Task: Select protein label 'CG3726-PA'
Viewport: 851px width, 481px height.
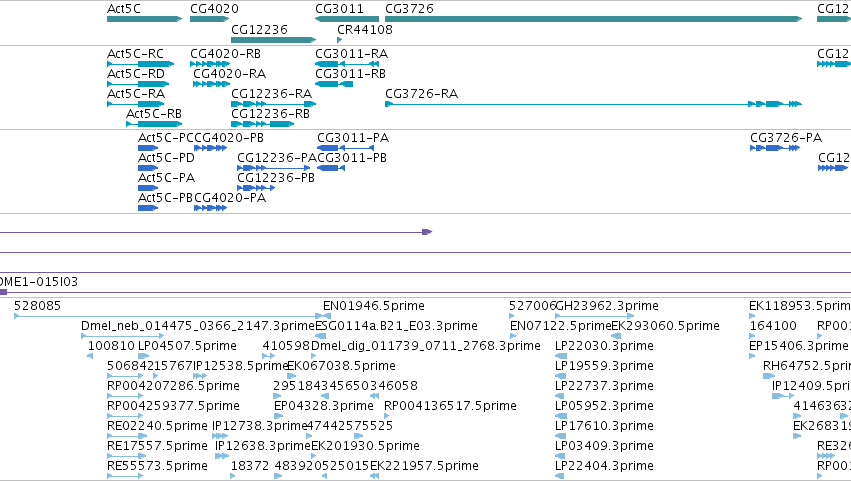Action: (x=786, y=138)
